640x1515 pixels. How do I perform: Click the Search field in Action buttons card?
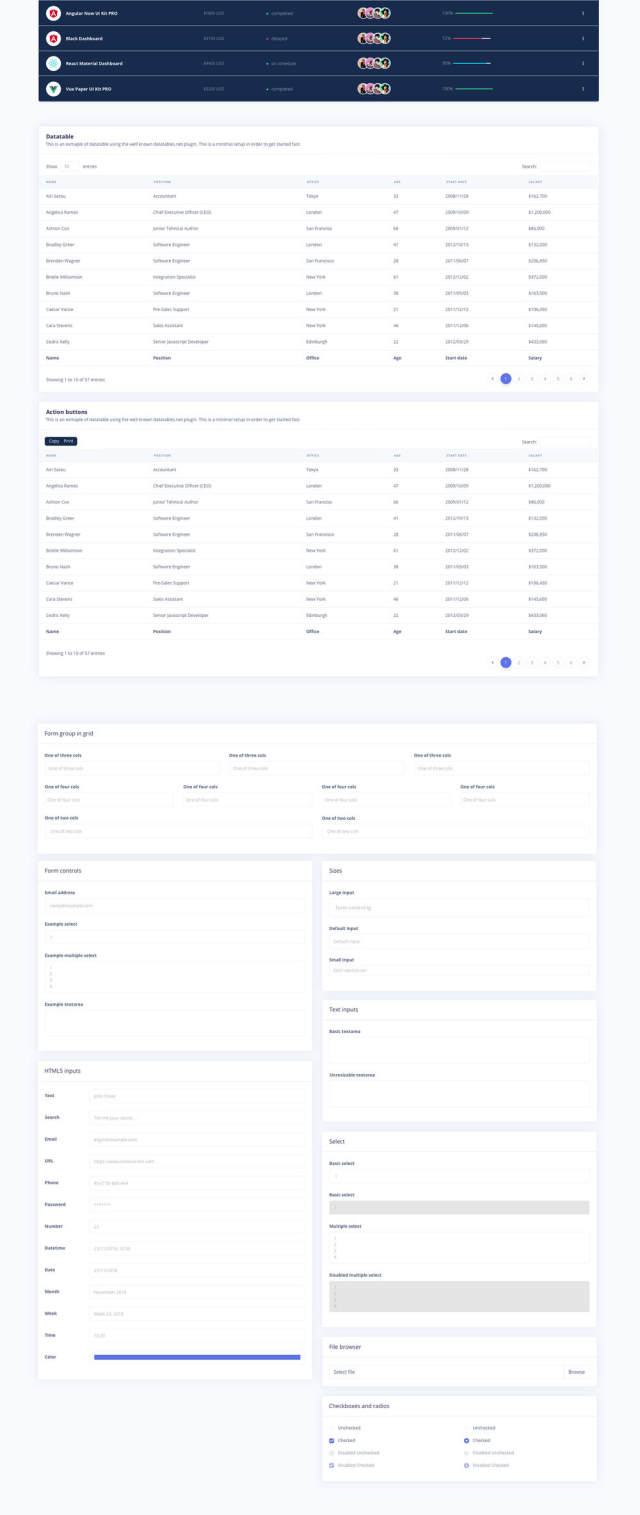tap(564, 441)
